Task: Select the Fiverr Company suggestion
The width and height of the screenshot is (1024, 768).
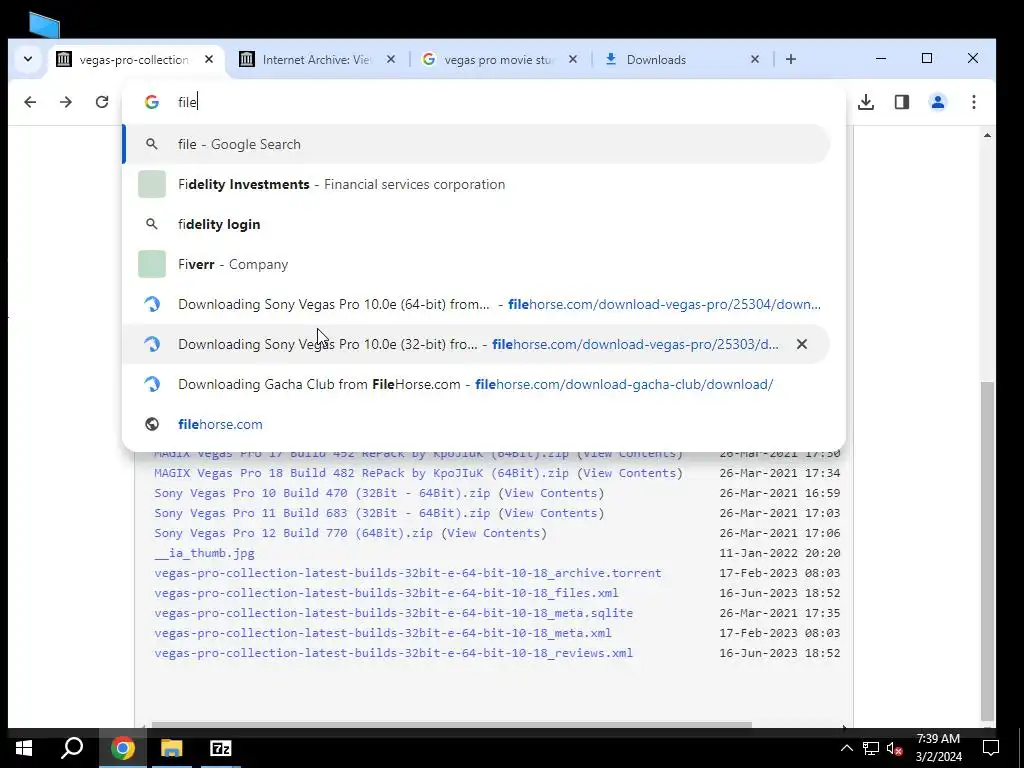Action: 477,264
